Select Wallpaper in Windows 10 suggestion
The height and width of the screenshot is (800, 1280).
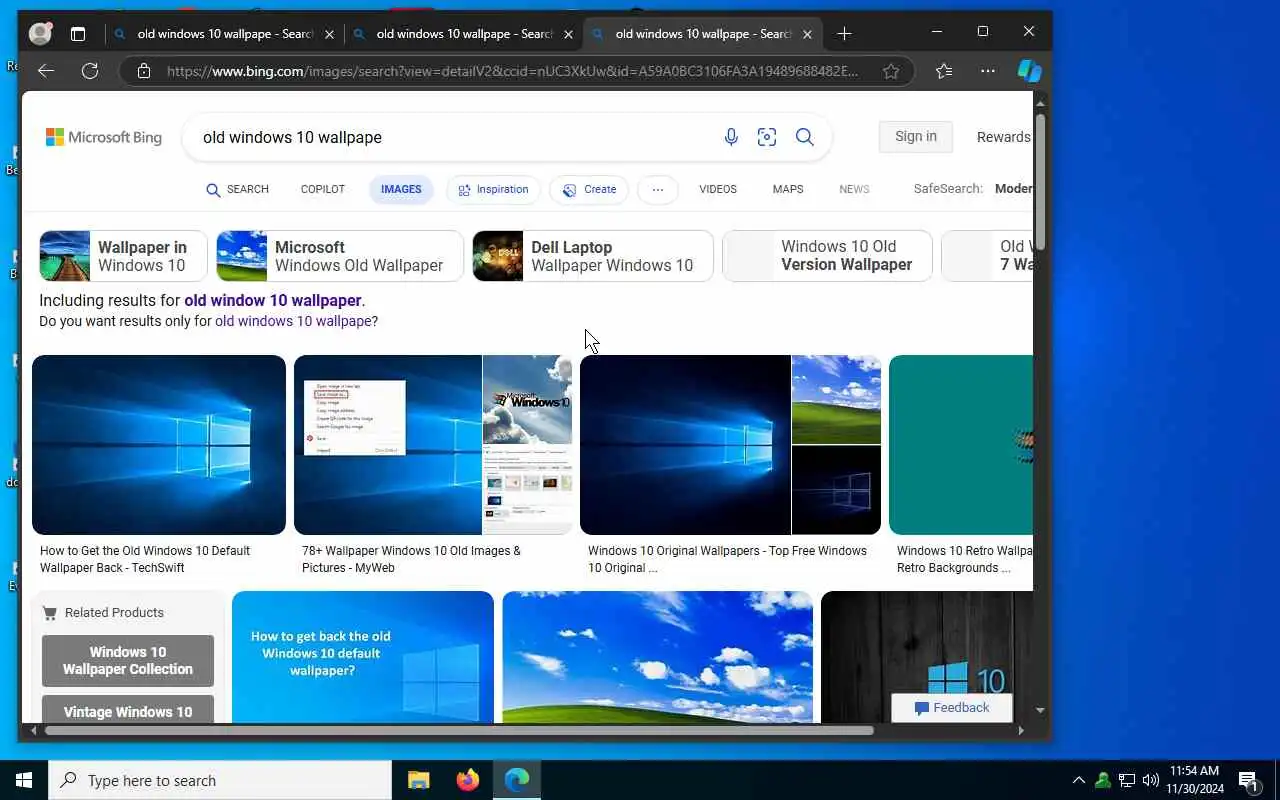point(123,256)
